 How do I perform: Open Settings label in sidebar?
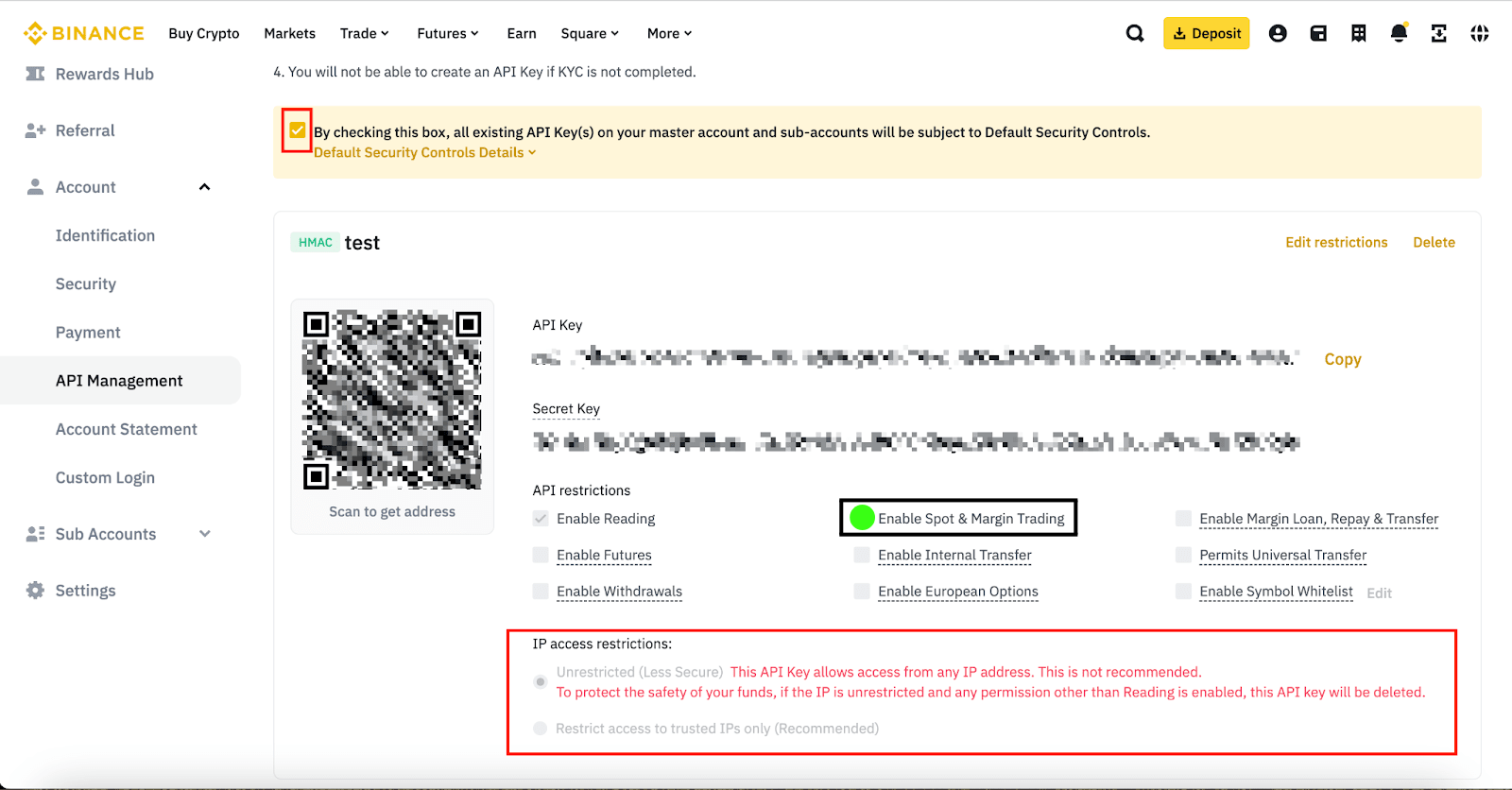[x=85, y=591]
